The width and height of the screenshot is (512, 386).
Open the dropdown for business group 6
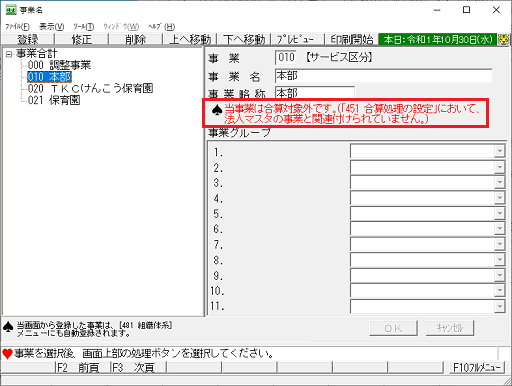[x=499, y=229]
